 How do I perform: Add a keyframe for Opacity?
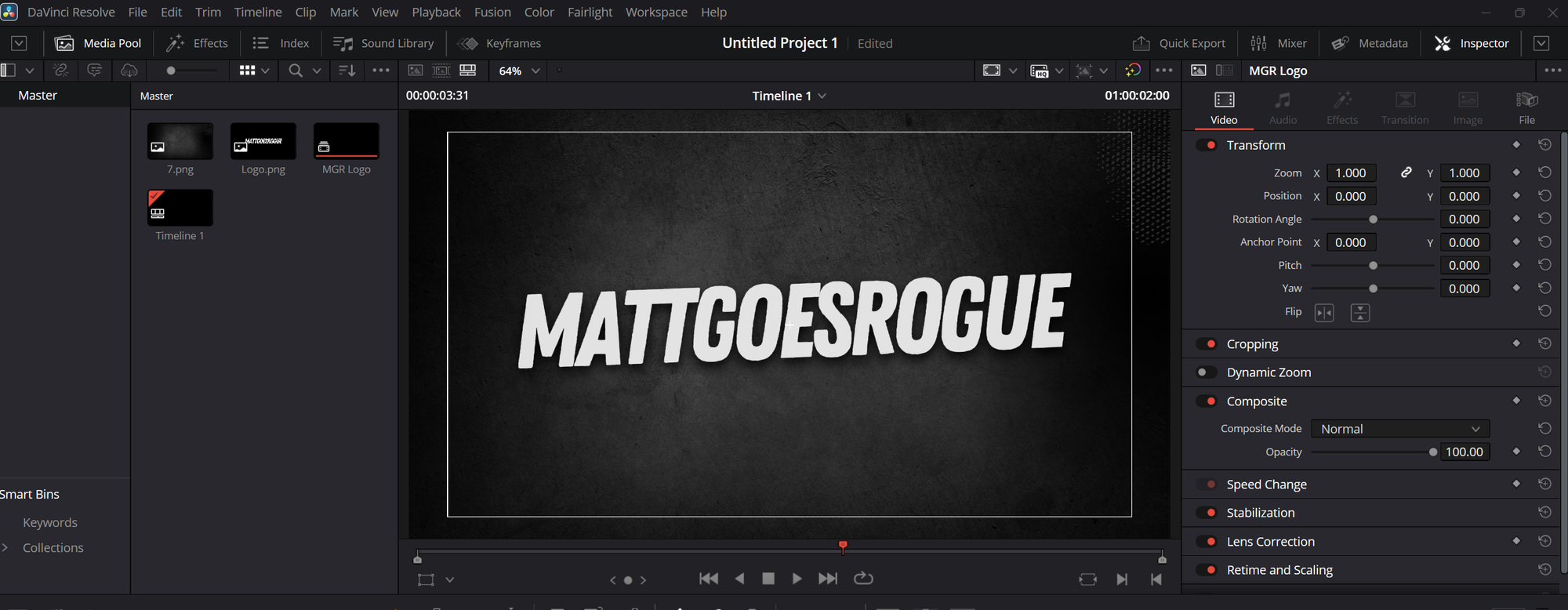[x=1516, y=452]
